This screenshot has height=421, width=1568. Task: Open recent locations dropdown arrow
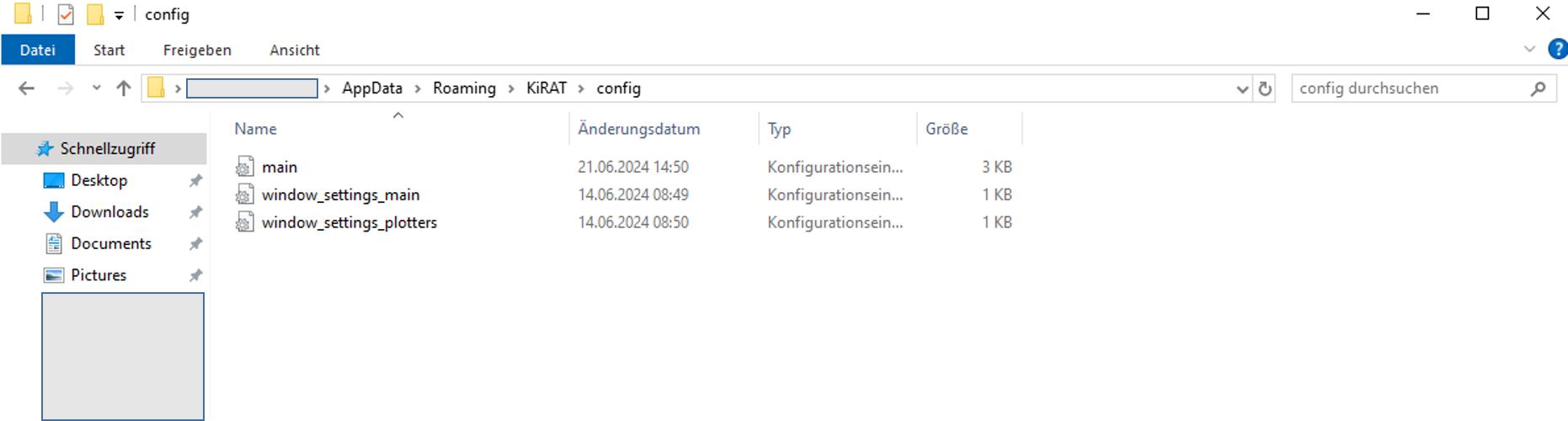[96, 88]
